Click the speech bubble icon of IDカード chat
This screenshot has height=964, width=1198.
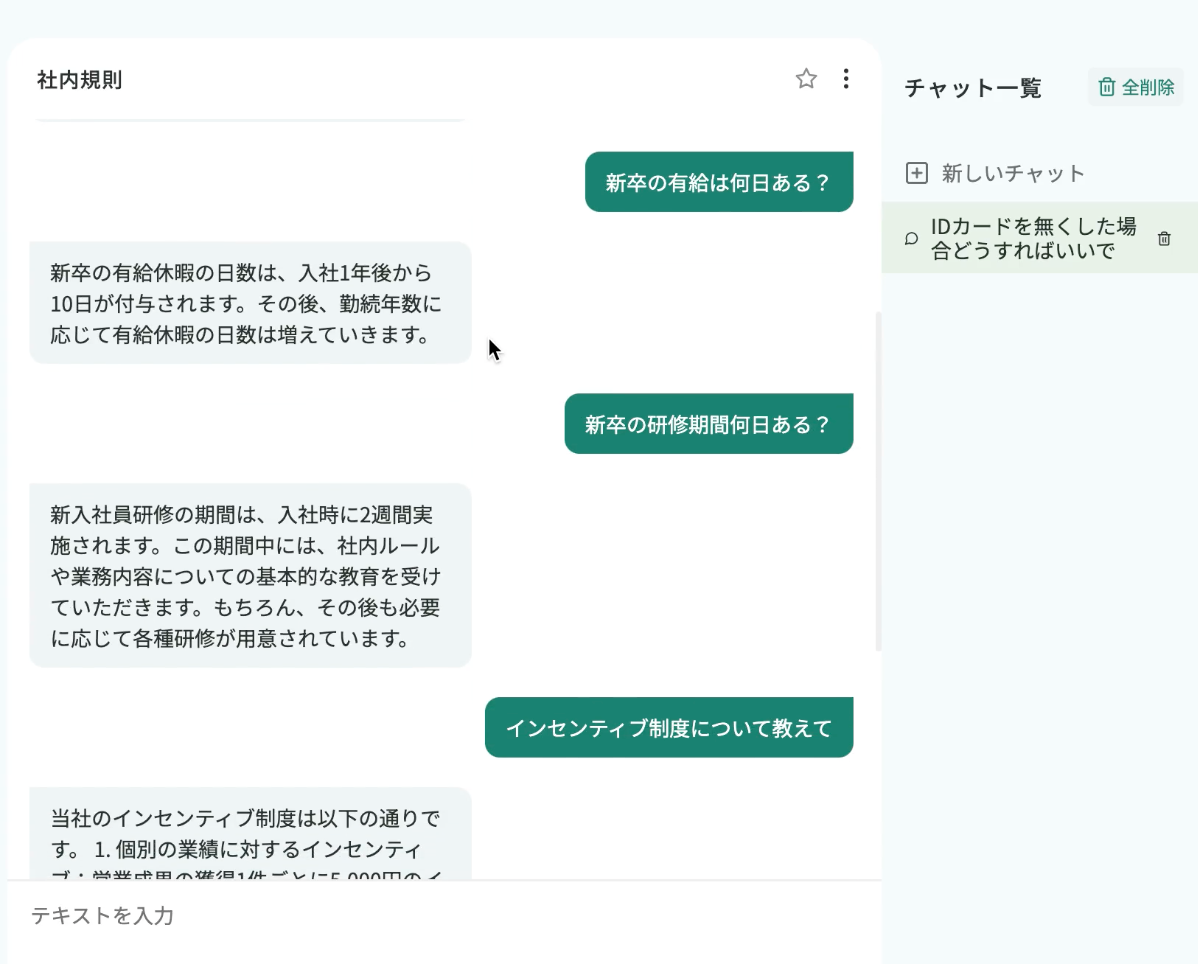pyautogui.click(x=911, y=239)
